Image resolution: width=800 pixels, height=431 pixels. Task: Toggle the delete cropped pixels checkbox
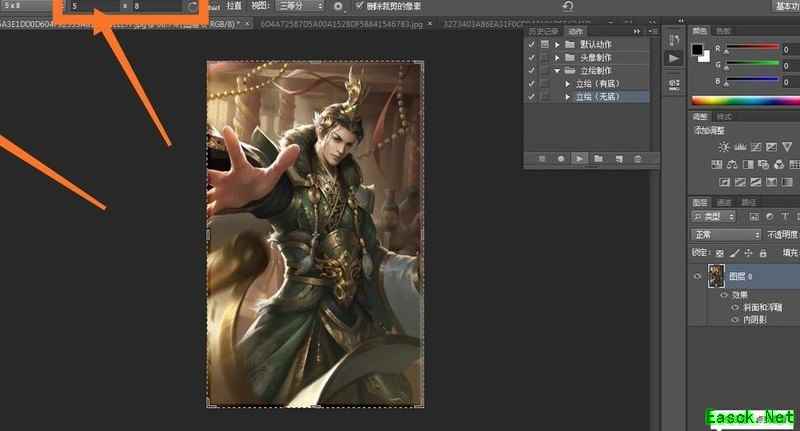(x=360, y=6)
